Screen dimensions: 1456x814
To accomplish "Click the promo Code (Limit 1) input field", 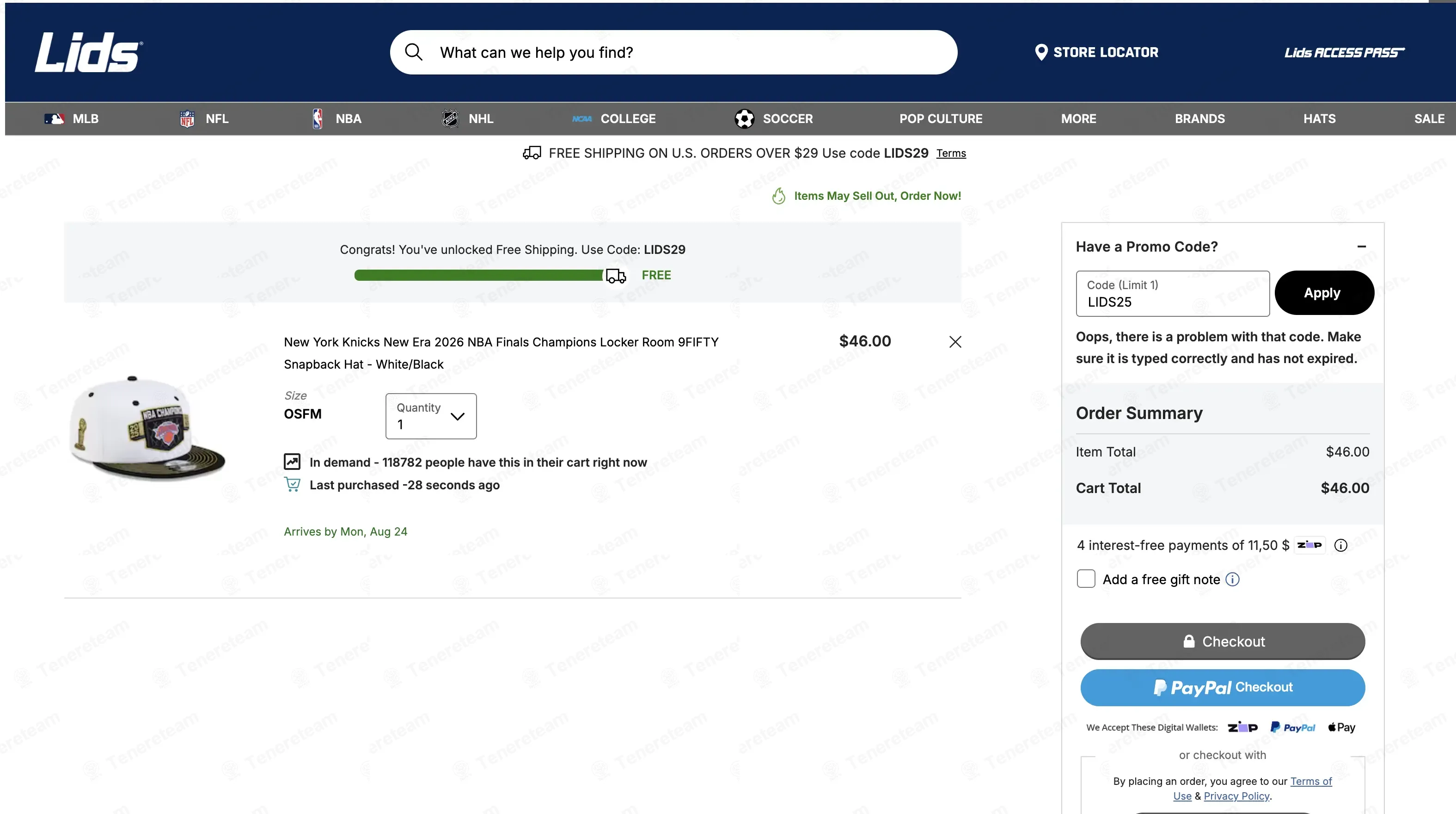I will pyautogui.click(x=1172, y=293).
